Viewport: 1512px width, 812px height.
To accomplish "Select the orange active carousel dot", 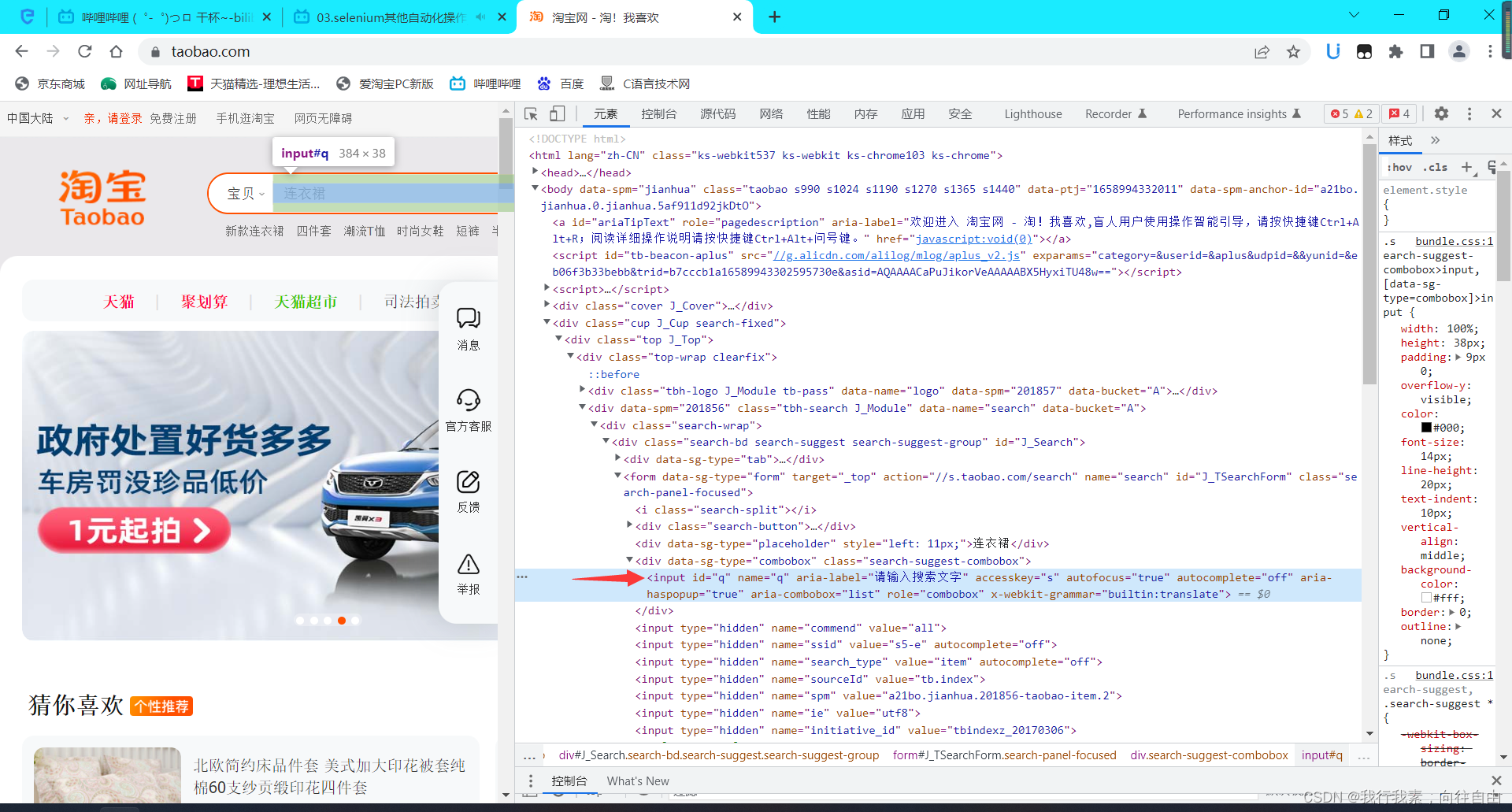I will coord(342,621).
